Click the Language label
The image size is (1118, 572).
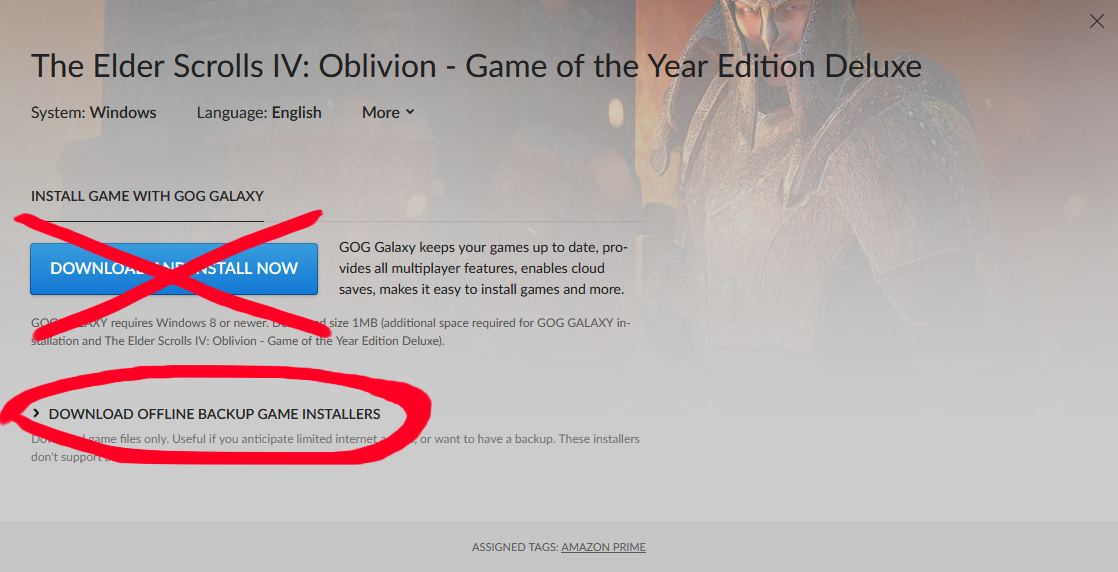[x=232, y=112]
